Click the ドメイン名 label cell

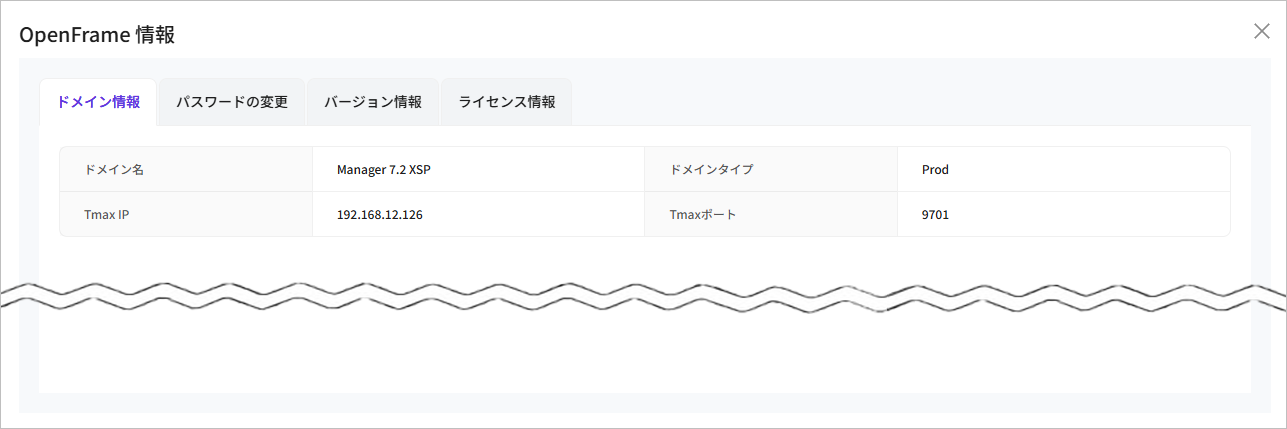pos(115,170)
